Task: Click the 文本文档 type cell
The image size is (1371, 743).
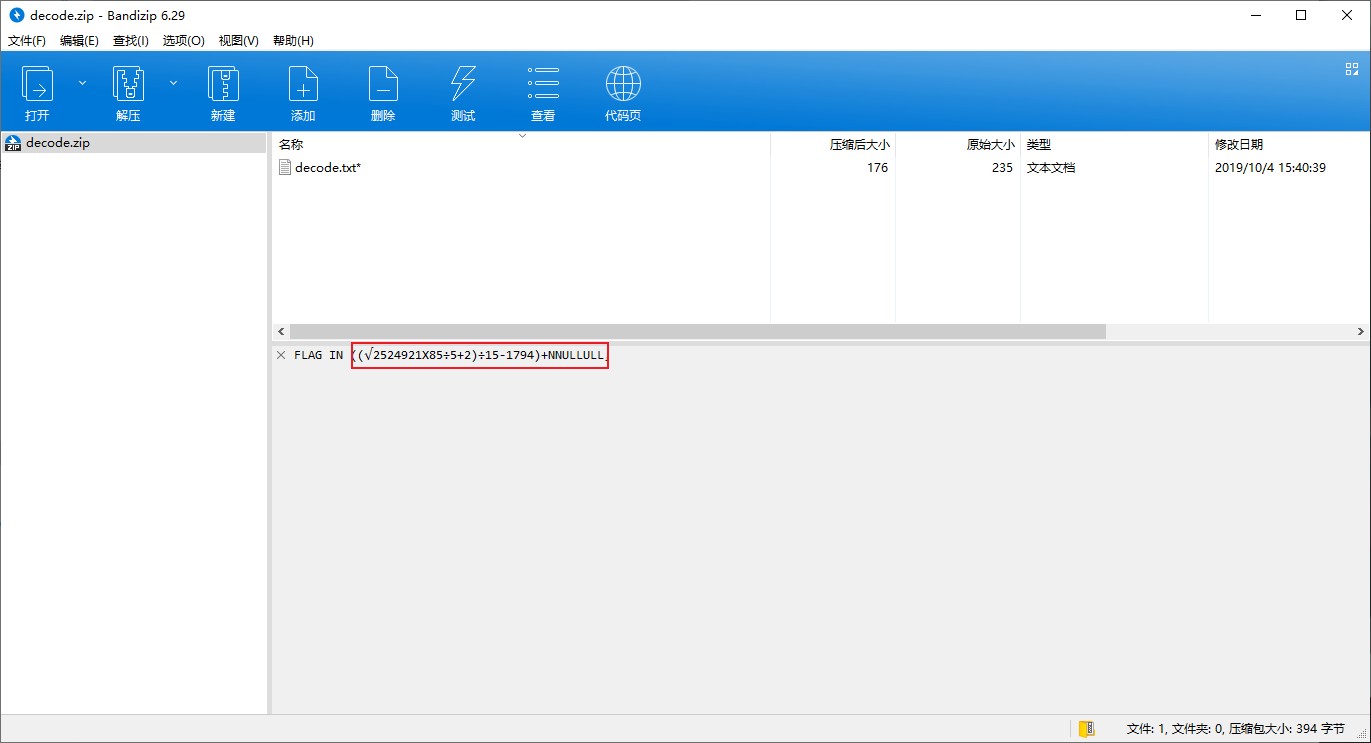Action: [x=1051, y=168]
